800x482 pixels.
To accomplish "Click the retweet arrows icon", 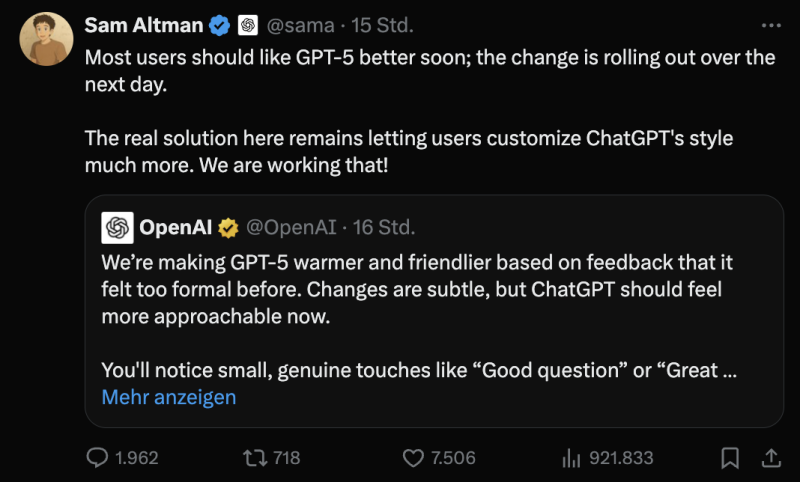I will click(254, 458).
